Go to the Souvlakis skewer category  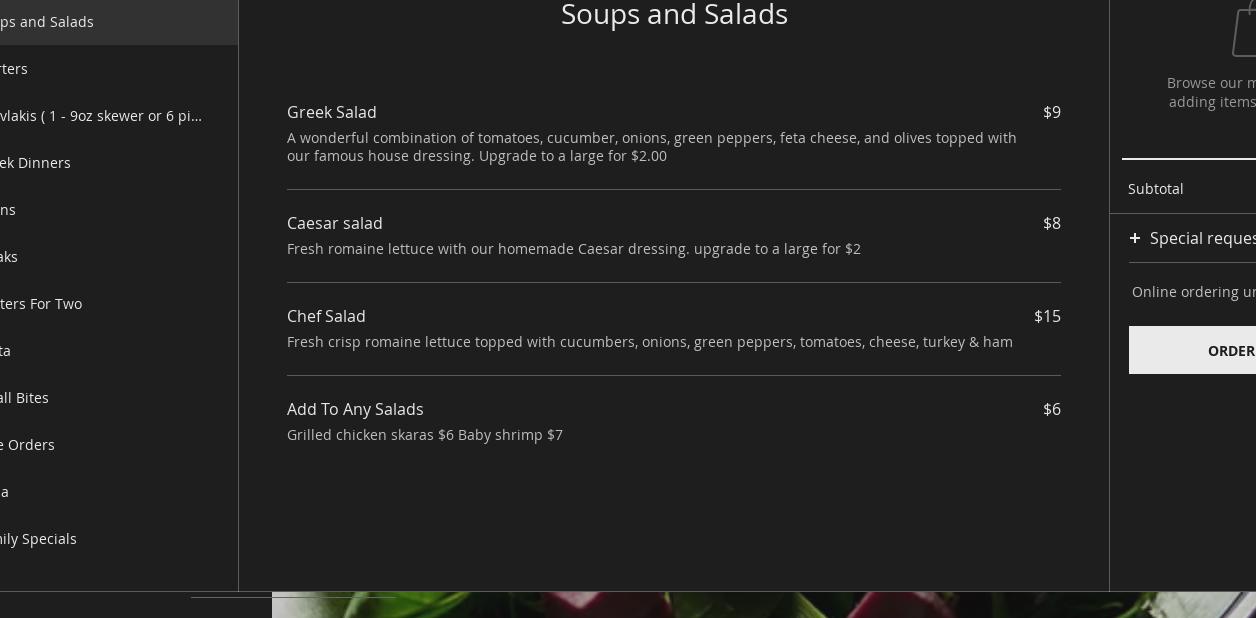pyautogui.click(x=100, y=116)
